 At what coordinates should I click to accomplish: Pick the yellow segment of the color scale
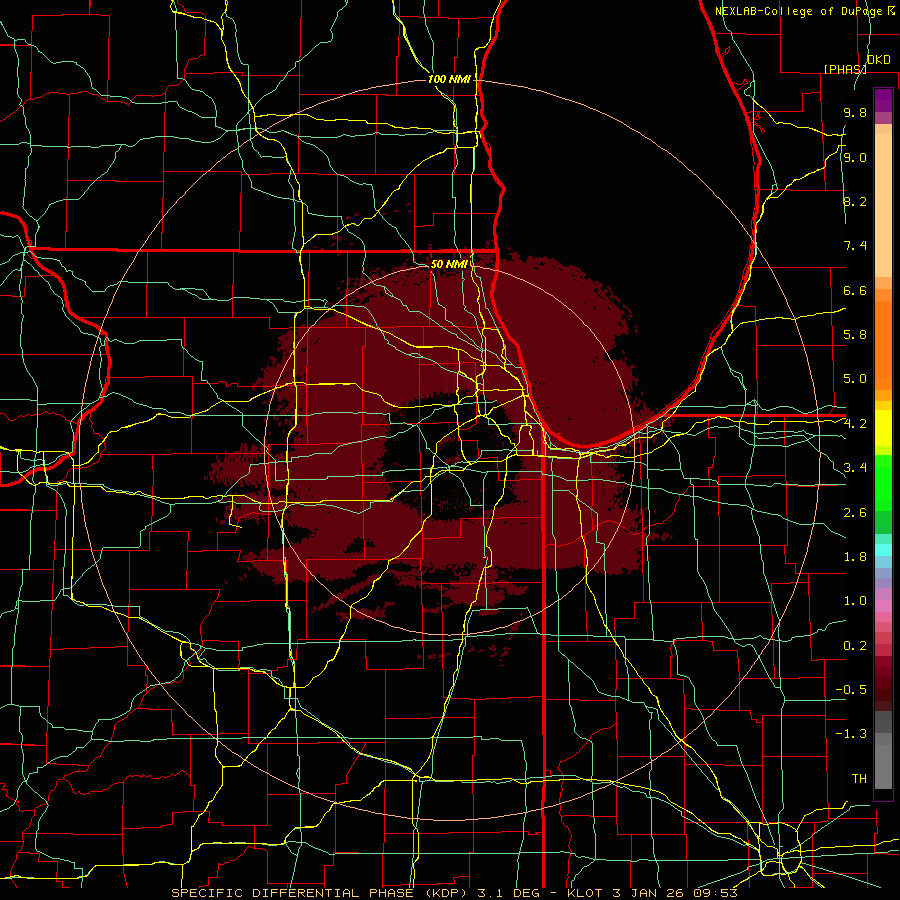(x=883, y=428)
